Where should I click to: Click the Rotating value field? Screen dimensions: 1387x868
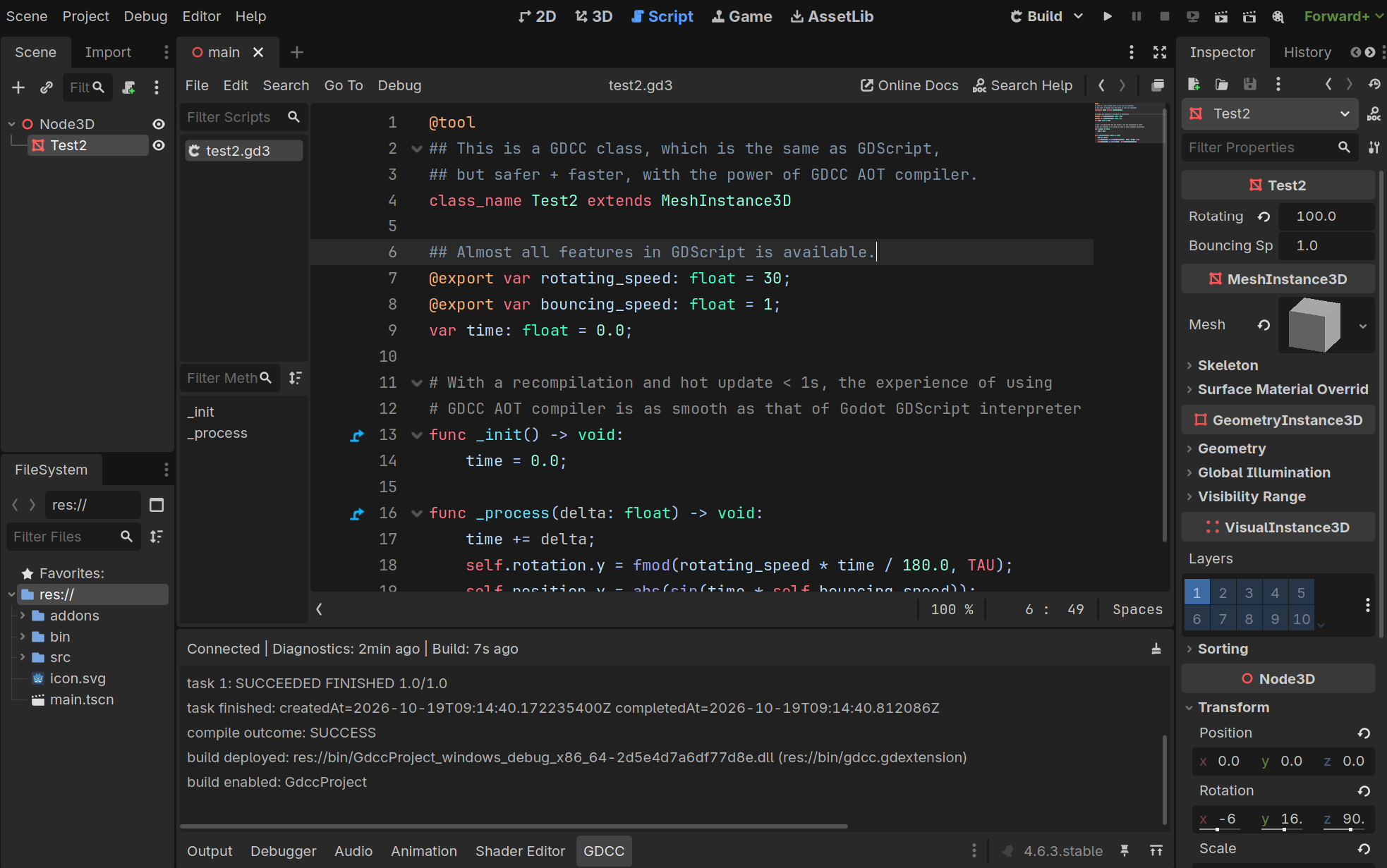[1326, 216]
